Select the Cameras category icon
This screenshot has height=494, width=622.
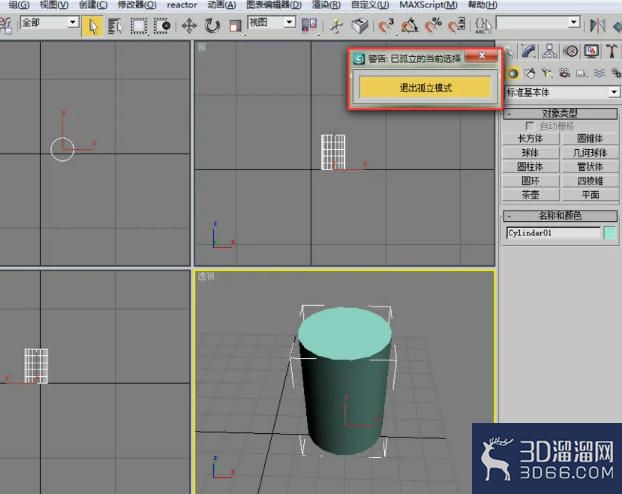pyautogui.click(x=564, y=73)
